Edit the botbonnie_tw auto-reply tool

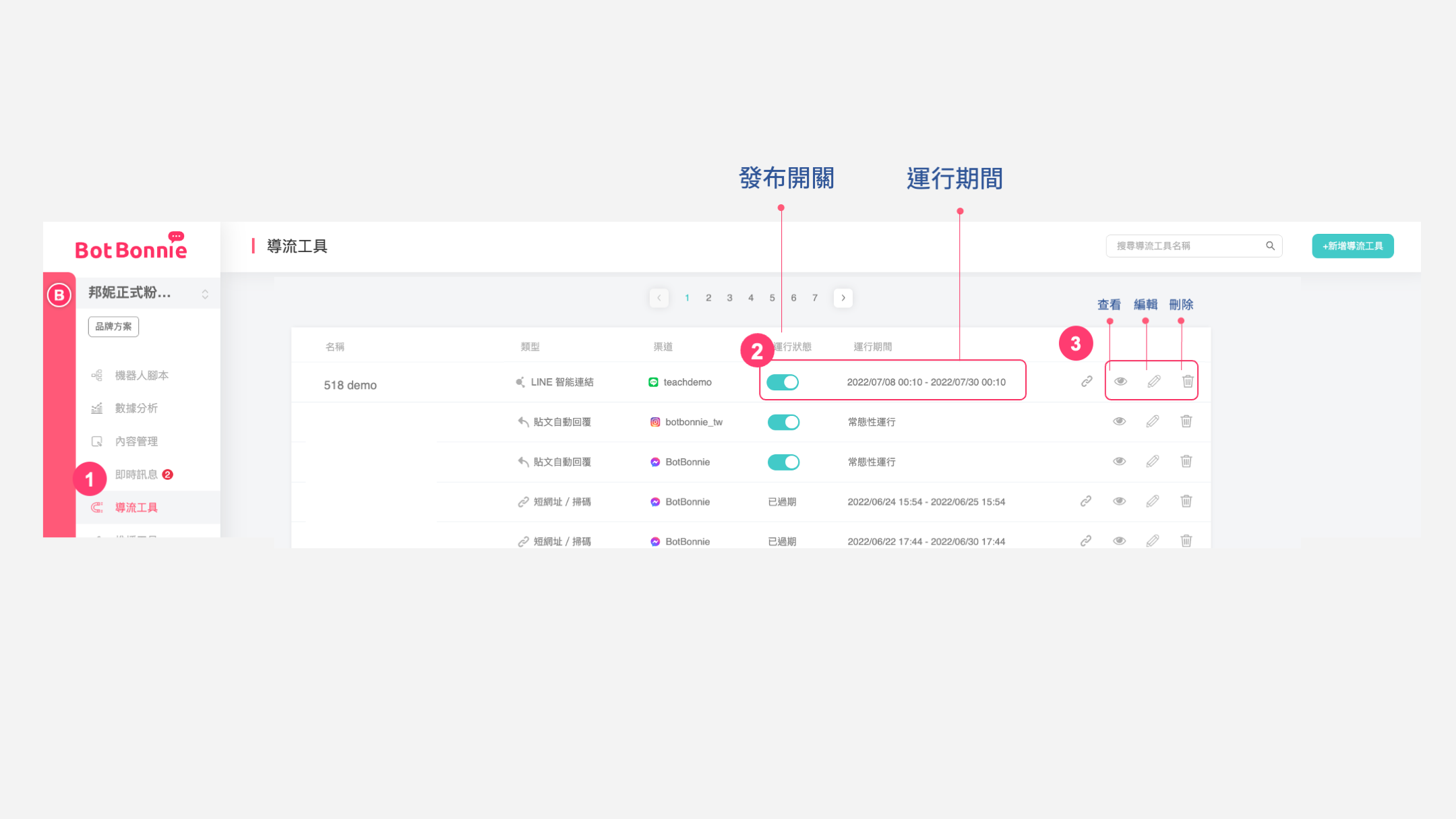point(1153,421)
